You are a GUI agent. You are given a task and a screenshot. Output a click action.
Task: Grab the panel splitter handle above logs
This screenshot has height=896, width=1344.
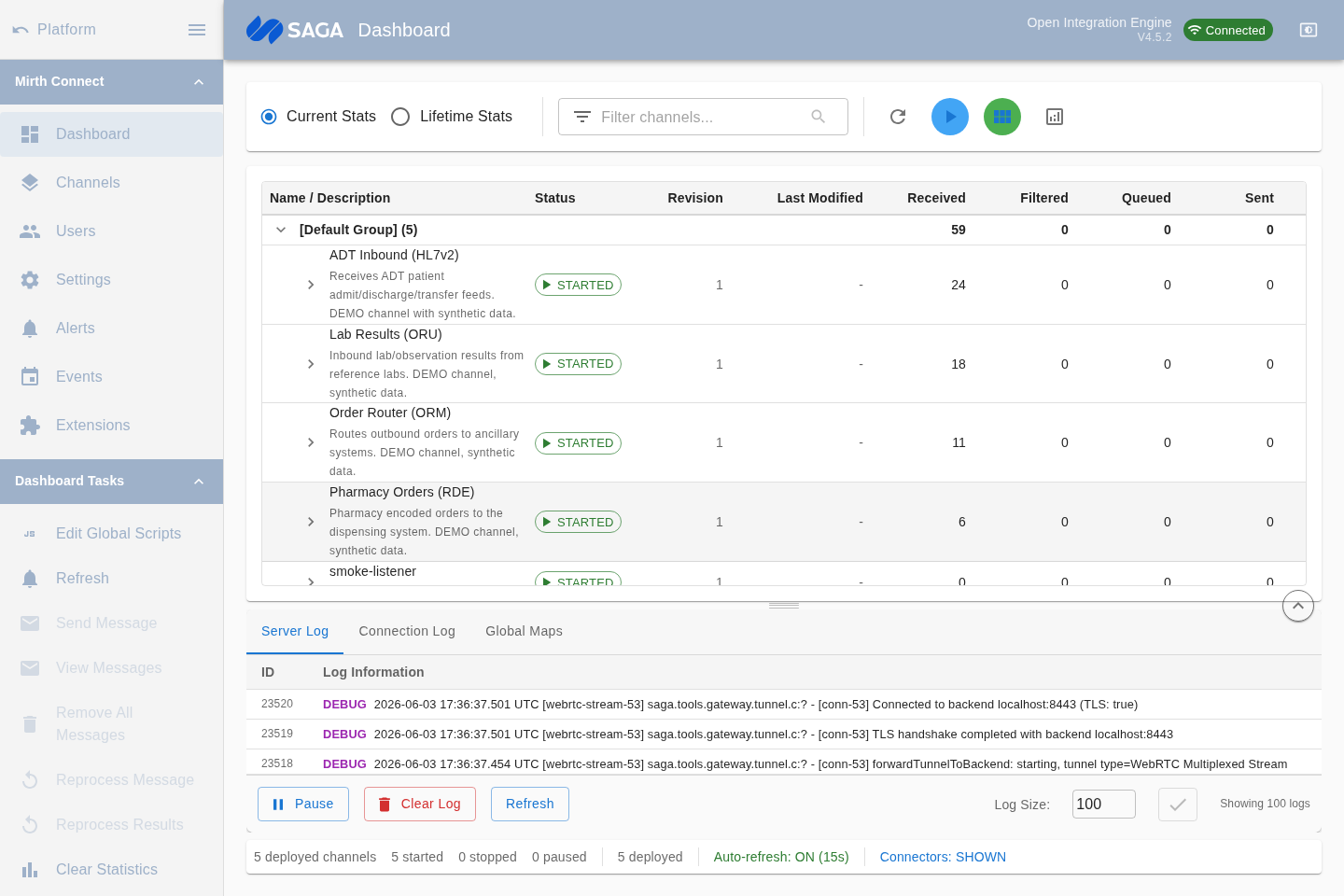click(784, 606)
